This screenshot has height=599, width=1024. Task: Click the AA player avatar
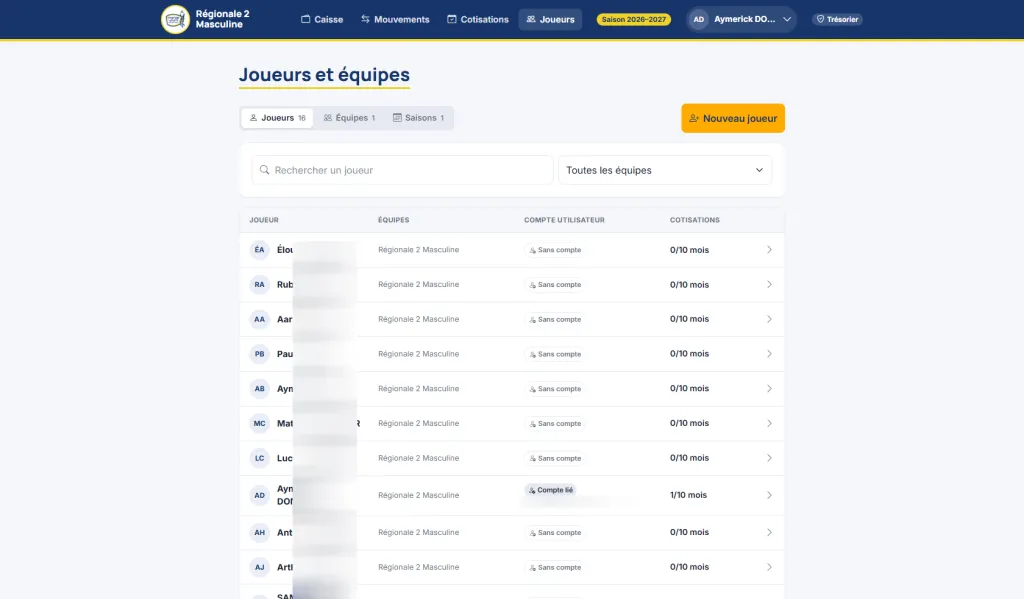(x=259, y=319)
